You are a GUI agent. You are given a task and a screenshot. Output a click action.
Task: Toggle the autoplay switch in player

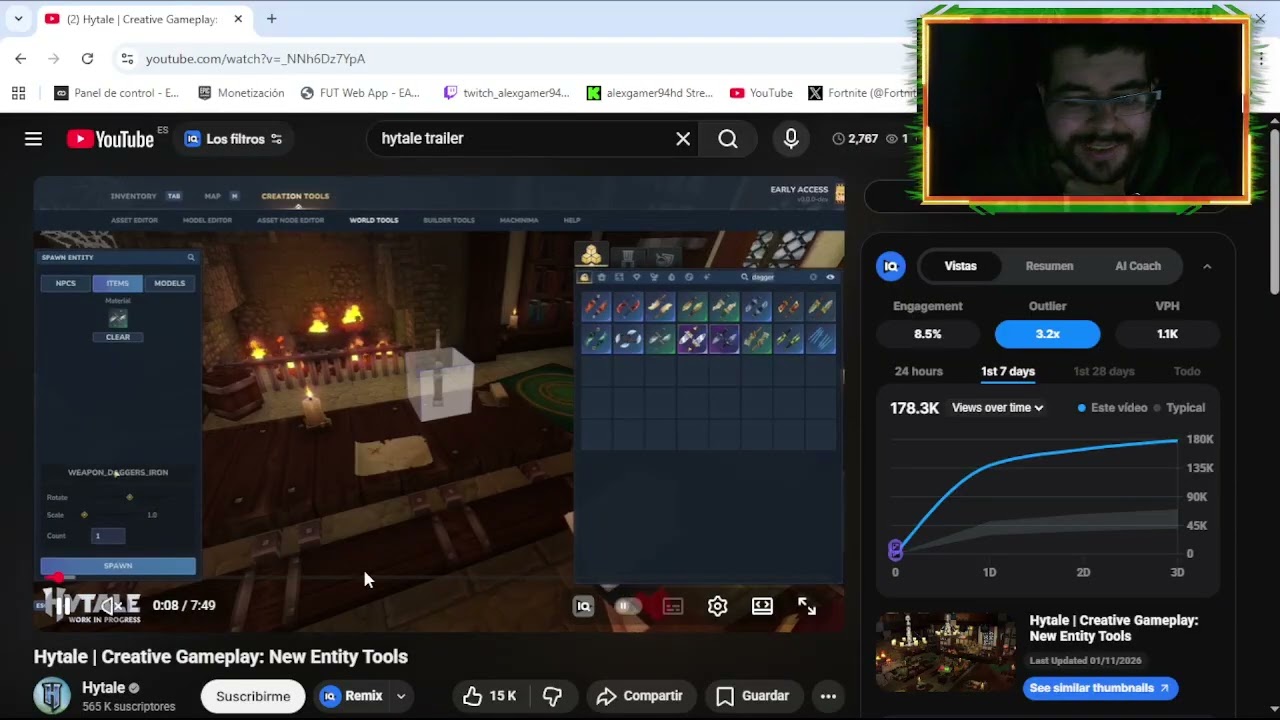(628, 606)
